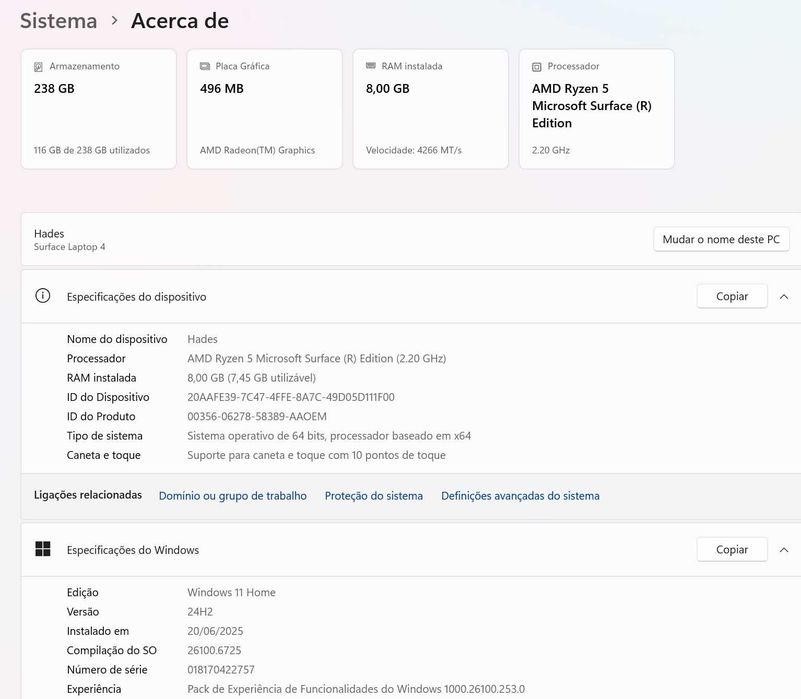The image size is (801, 699).
Task: Open Domínio ou grupo de trabalho link
Action: point(233,496)
